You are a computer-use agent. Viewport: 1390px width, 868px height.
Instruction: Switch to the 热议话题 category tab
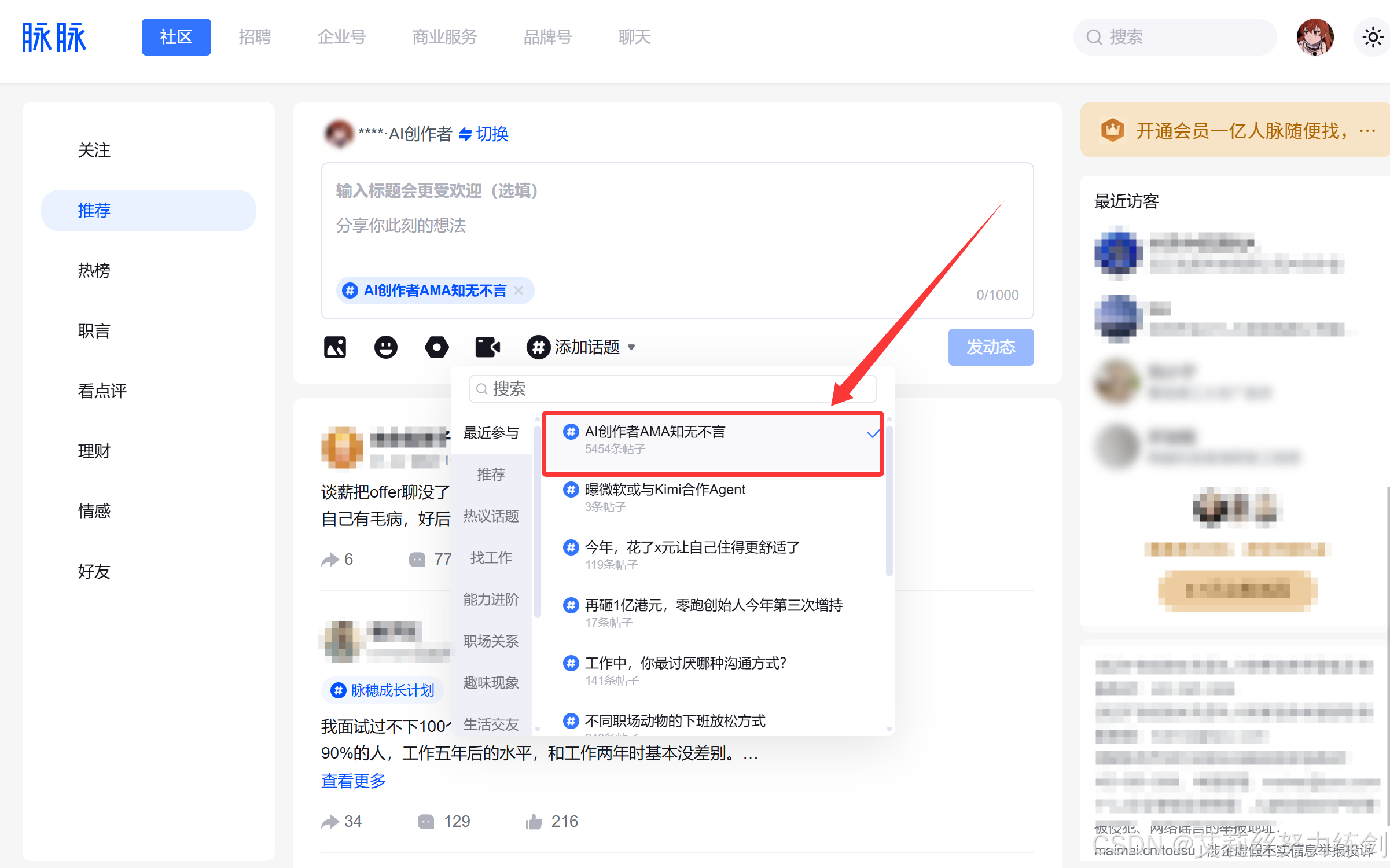click(490, 516)
